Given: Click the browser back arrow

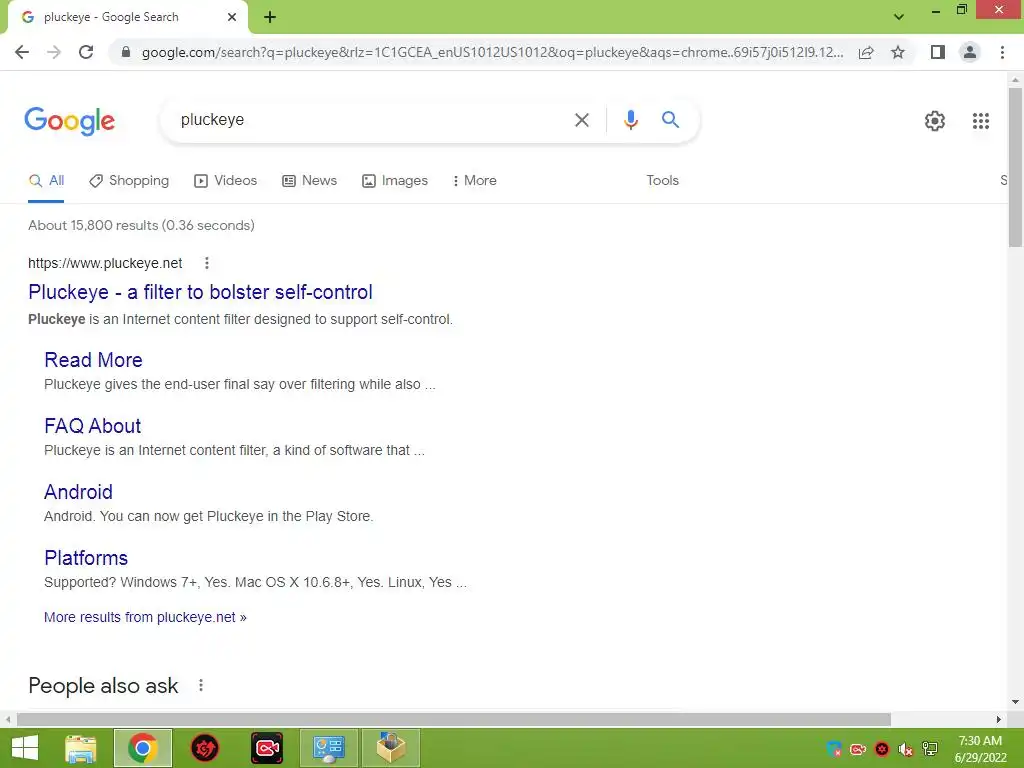Looking at the screenshot, I should click(22, 52).
